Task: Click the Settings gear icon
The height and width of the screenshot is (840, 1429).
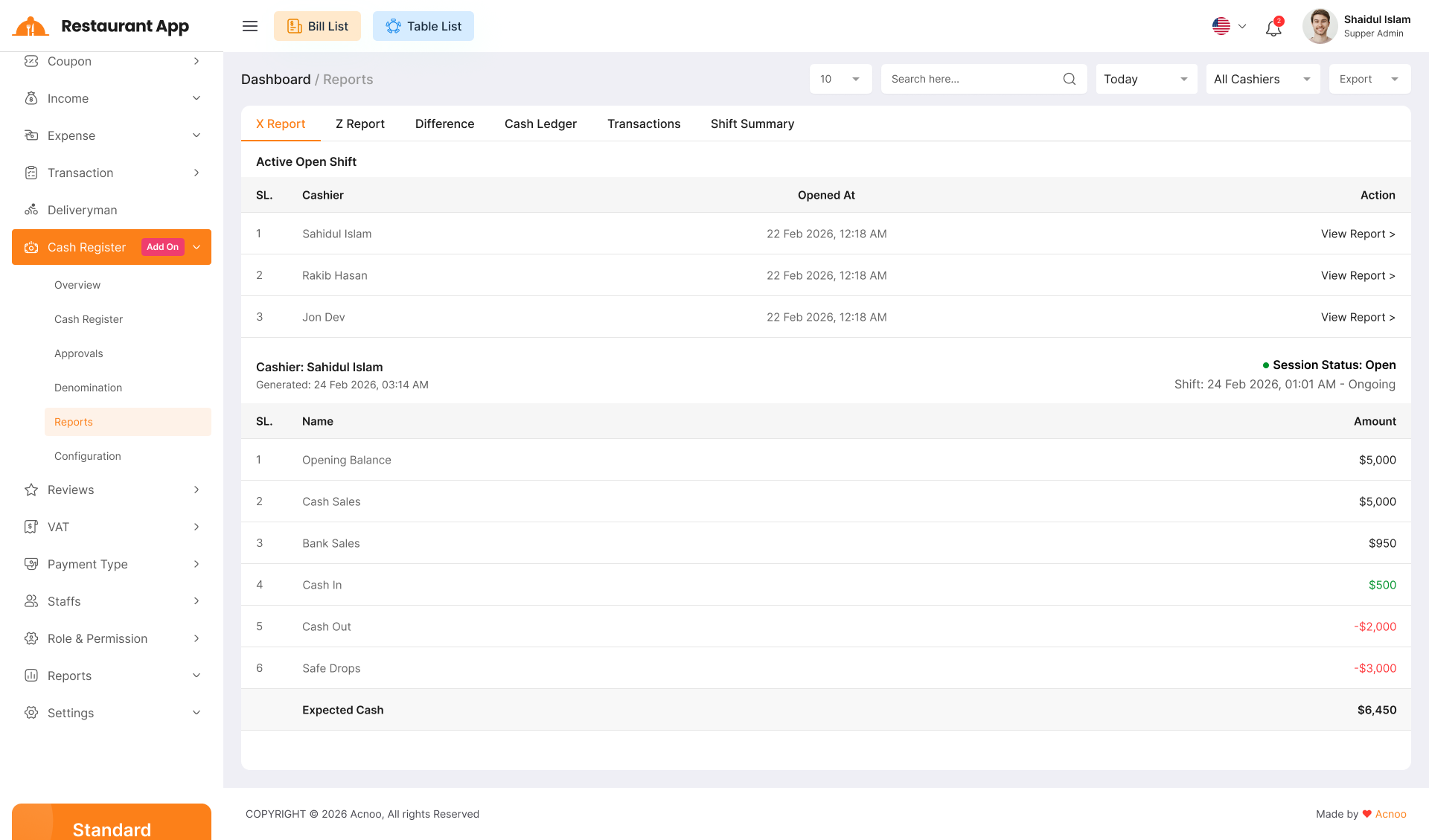Action: pyautogui.click(x=31, y=713)
